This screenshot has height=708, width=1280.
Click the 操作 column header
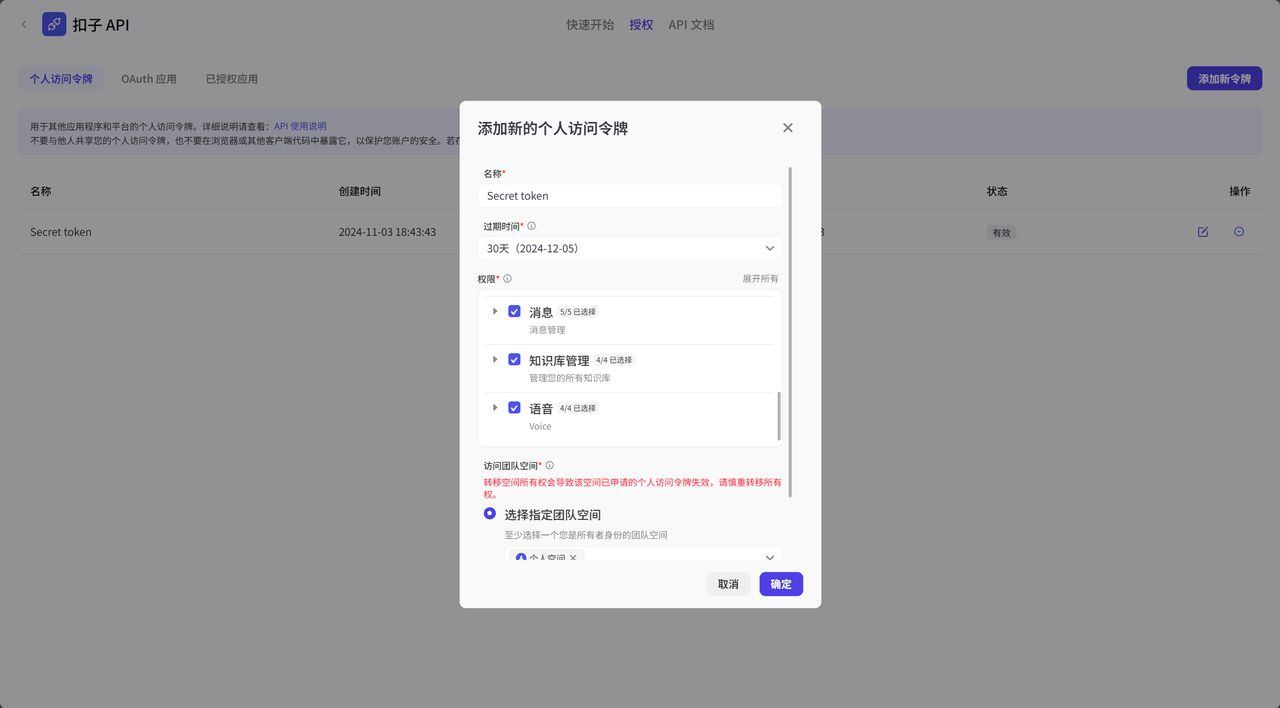tap(1240, 191)
